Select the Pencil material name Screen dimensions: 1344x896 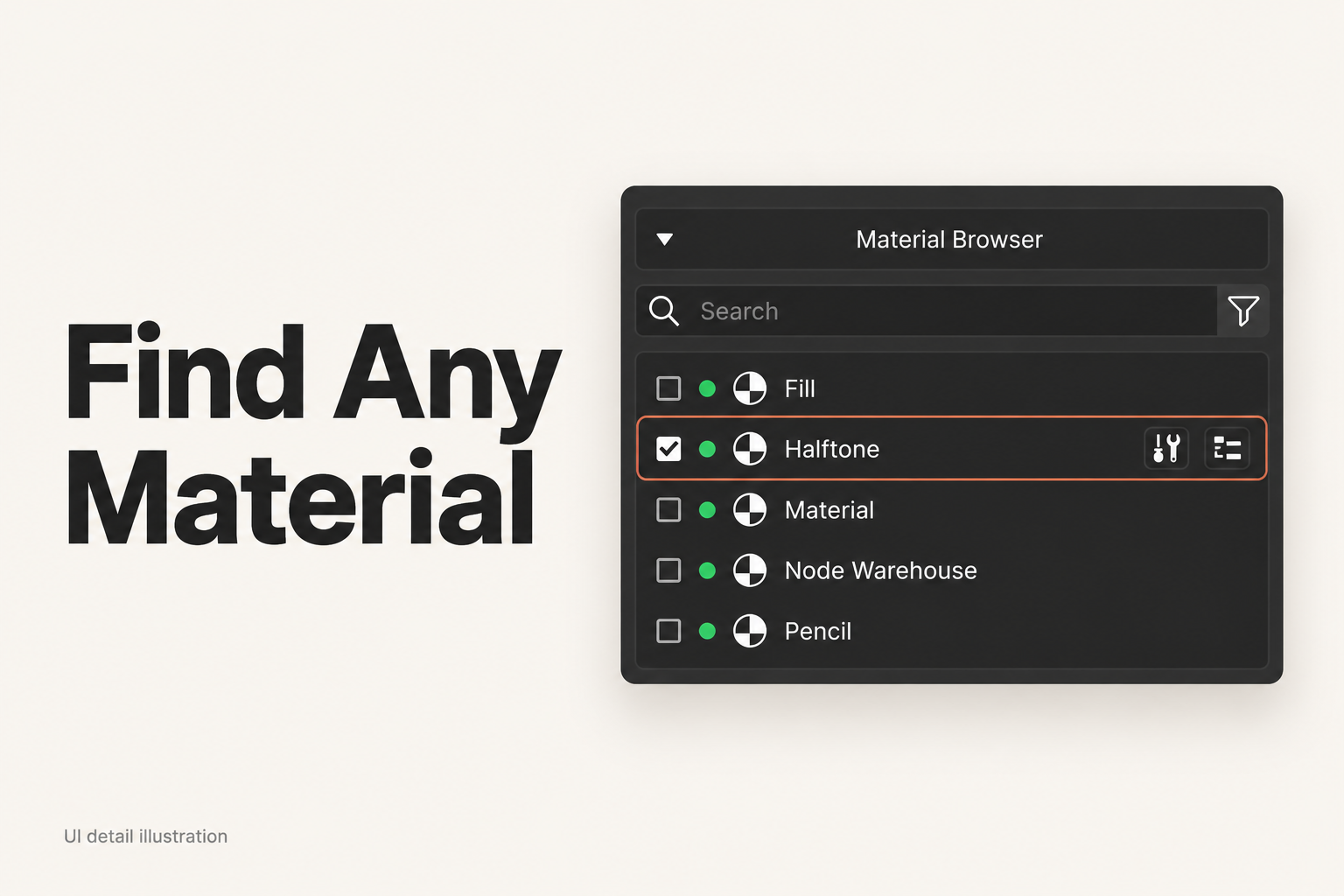click(818, 631)
